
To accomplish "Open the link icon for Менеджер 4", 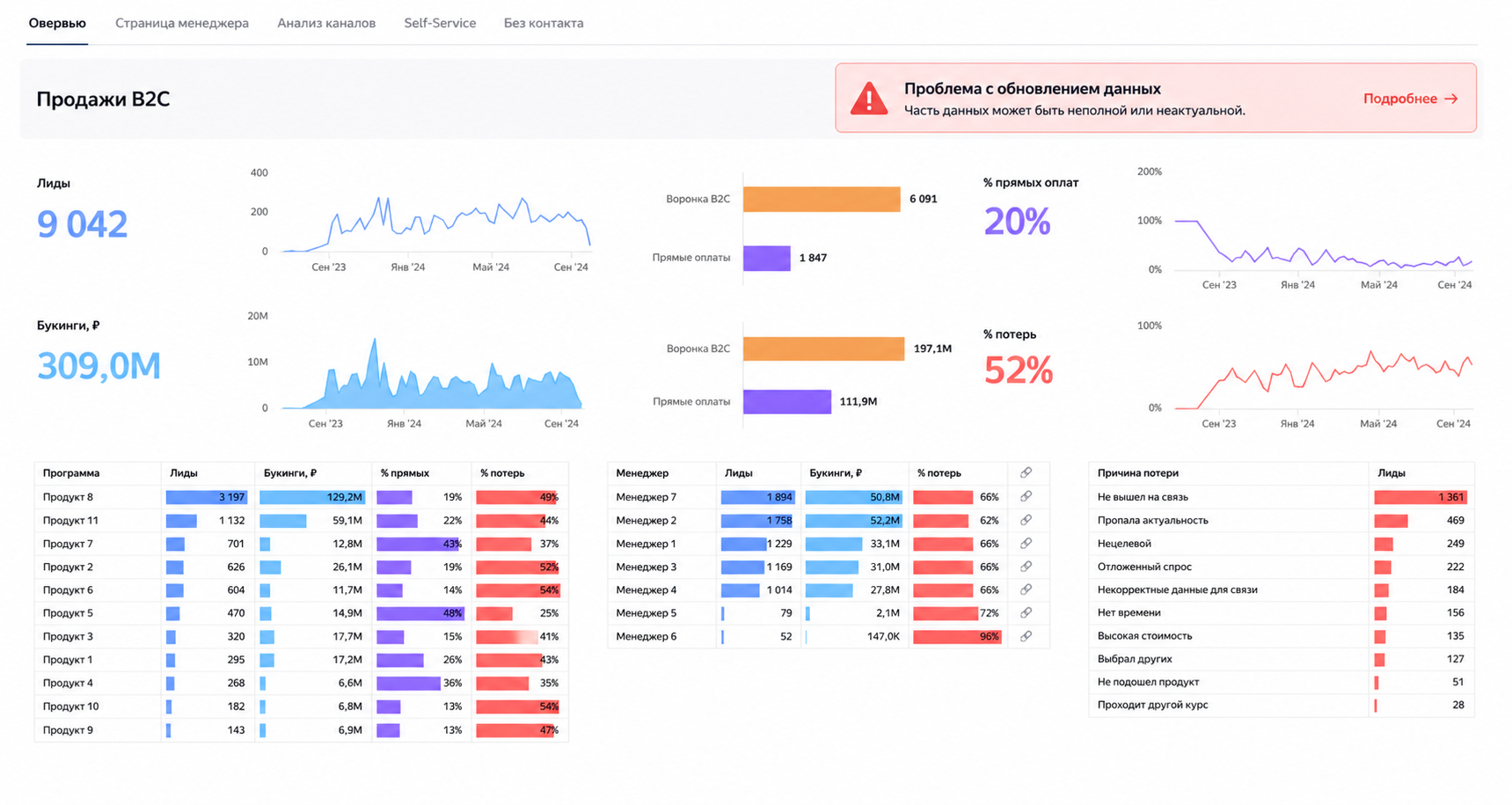I will 1026,589.
